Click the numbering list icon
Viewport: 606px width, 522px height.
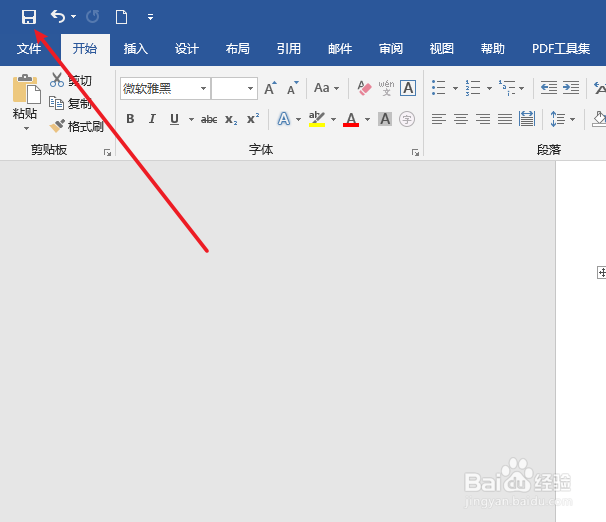473,88
